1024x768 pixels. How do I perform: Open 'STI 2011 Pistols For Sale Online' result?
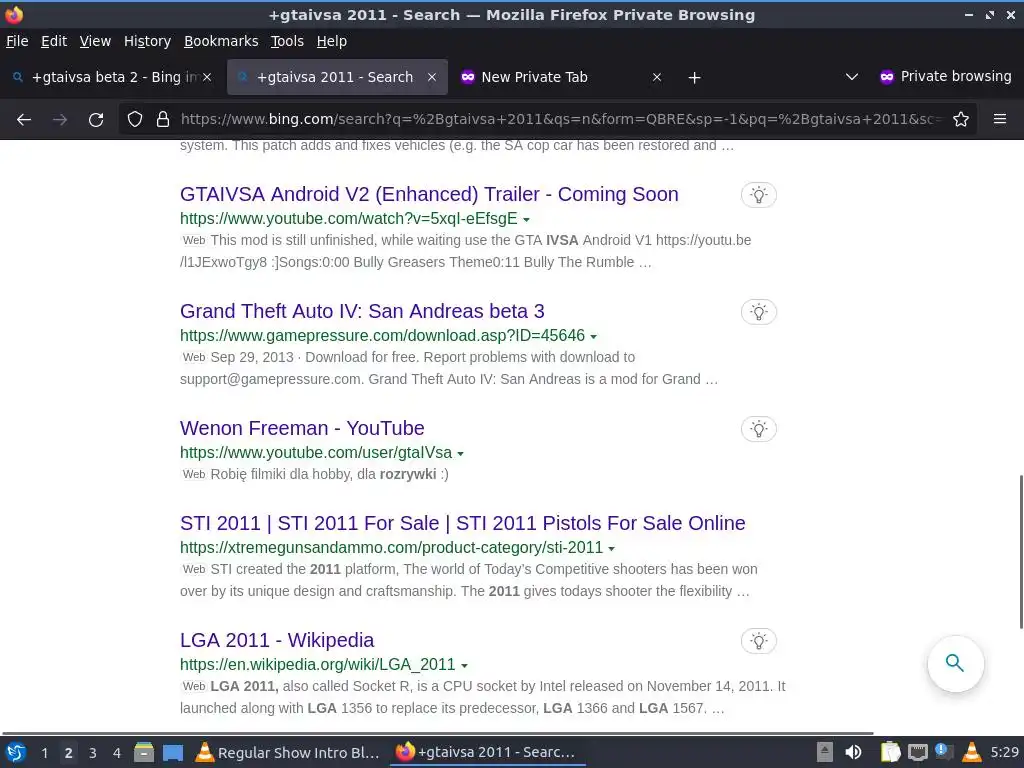click(x=462, y=523)
